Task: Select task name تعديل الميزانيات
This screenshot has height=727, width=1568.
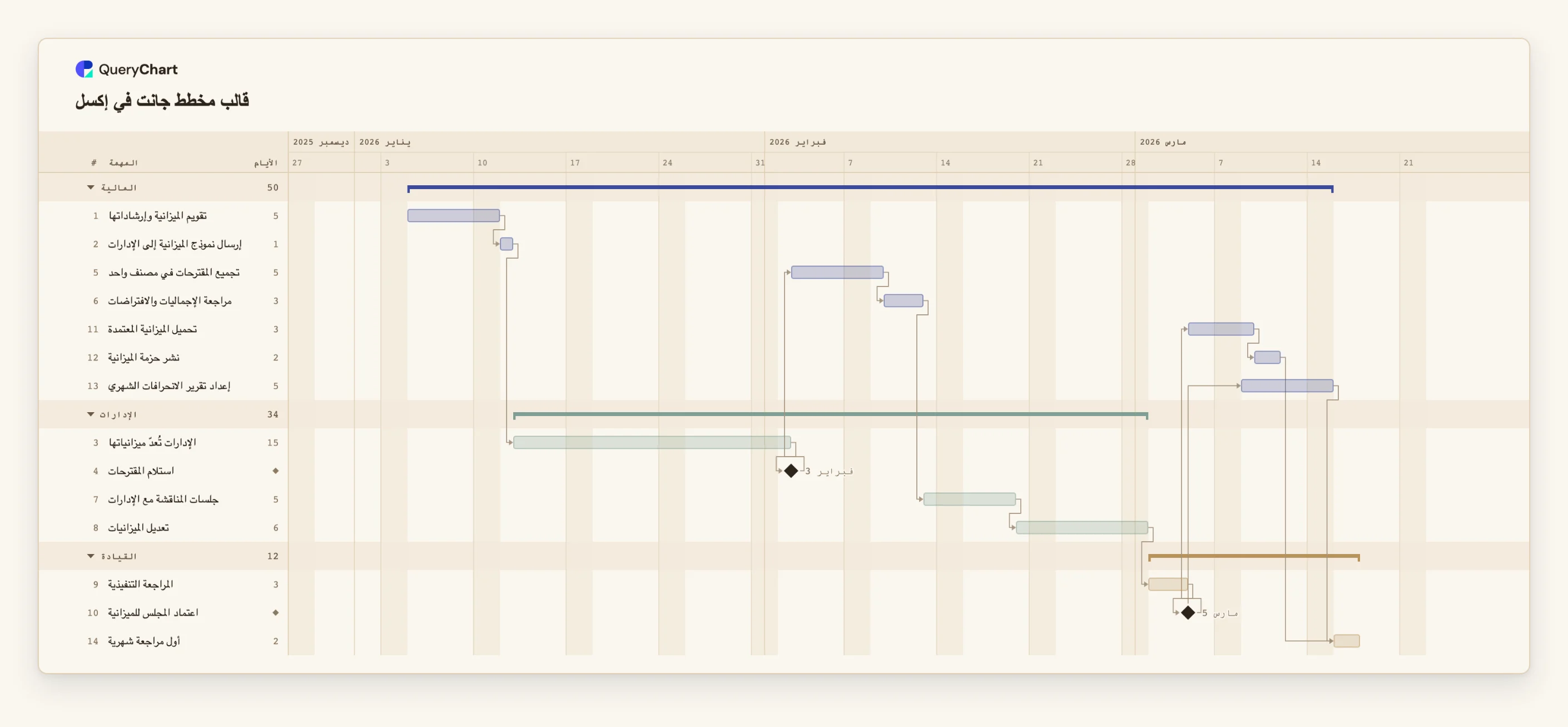Action: [138, 527]
